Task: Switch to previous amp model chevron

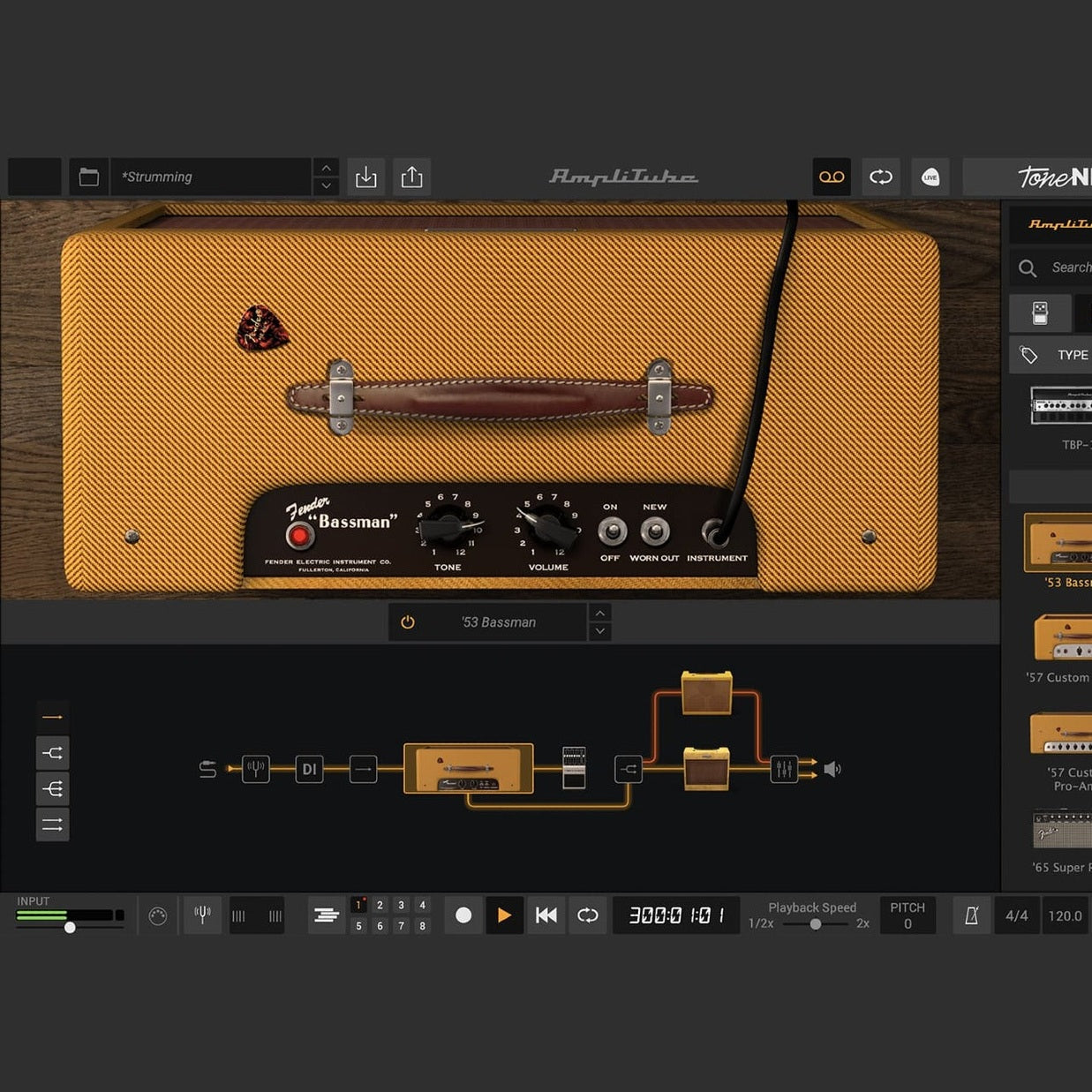Action: coord(600,614)
